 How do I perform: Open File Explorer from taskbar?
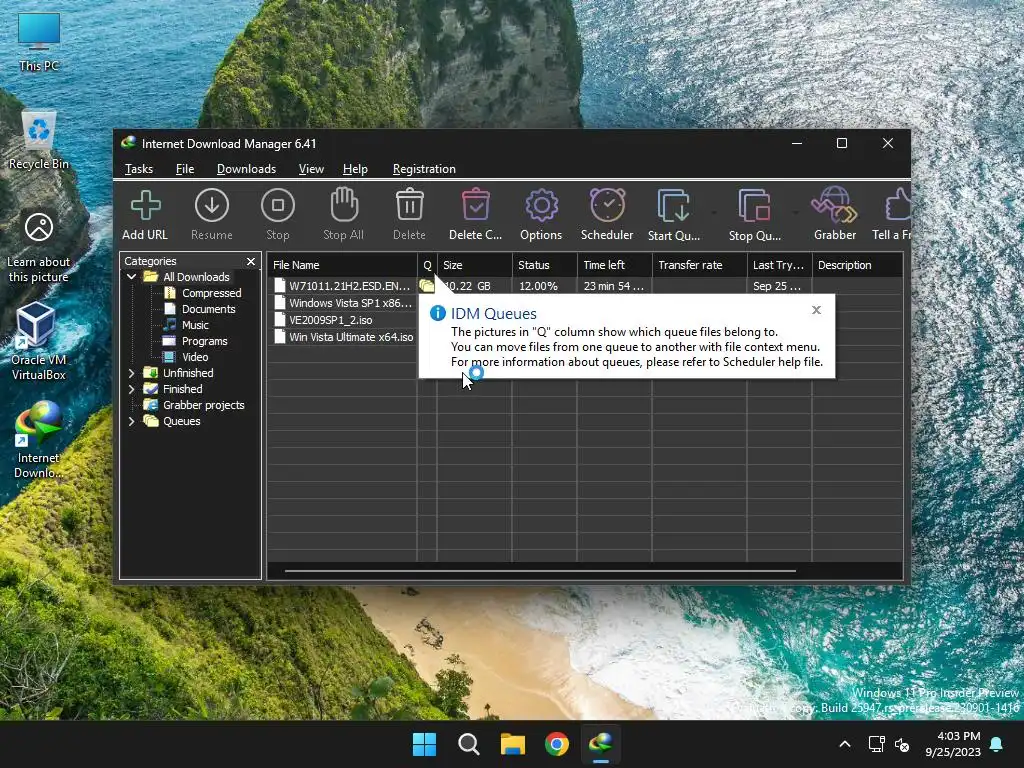(x=513, y=744)
